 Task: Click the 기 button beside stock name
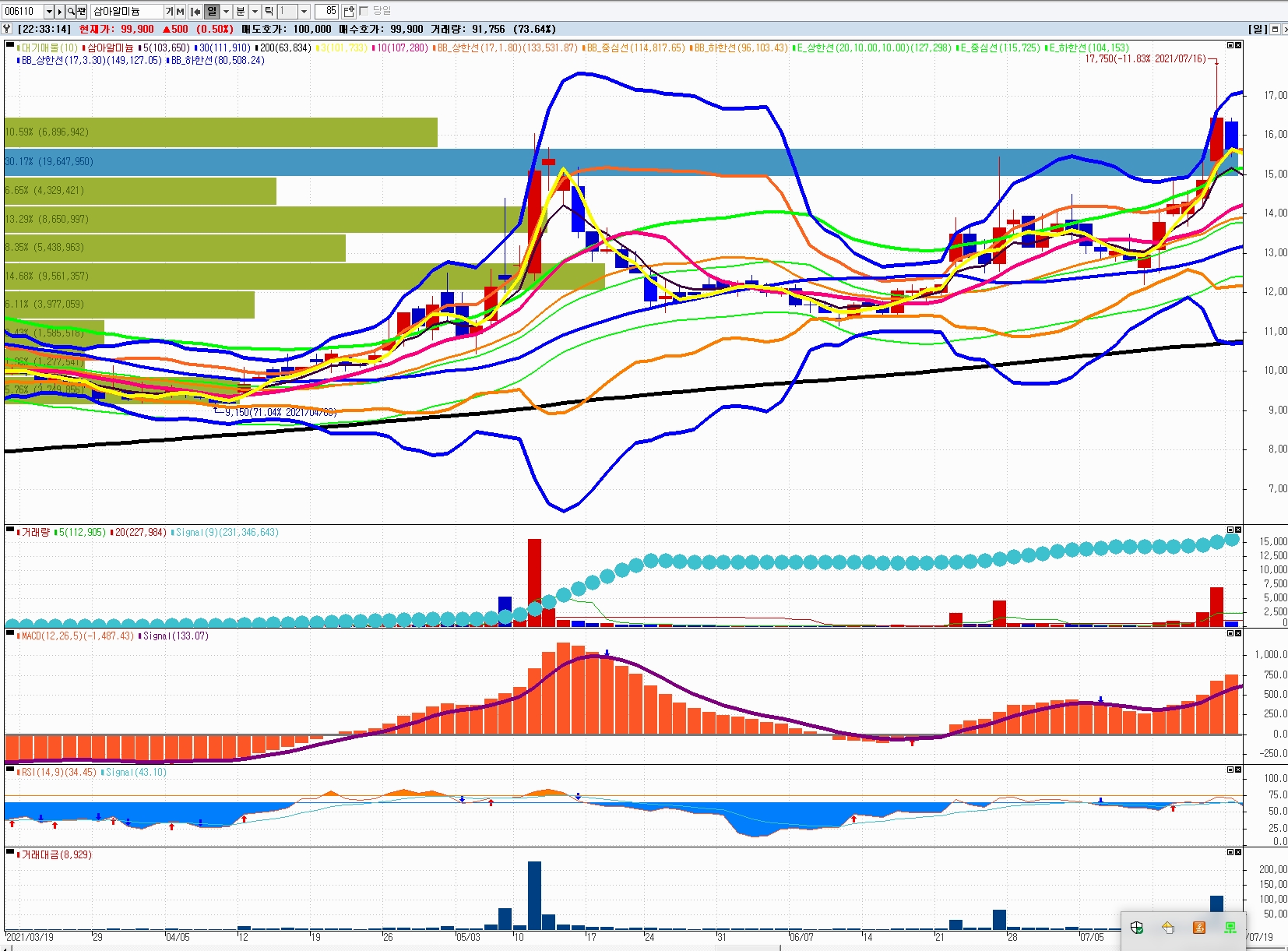[169, 11]
